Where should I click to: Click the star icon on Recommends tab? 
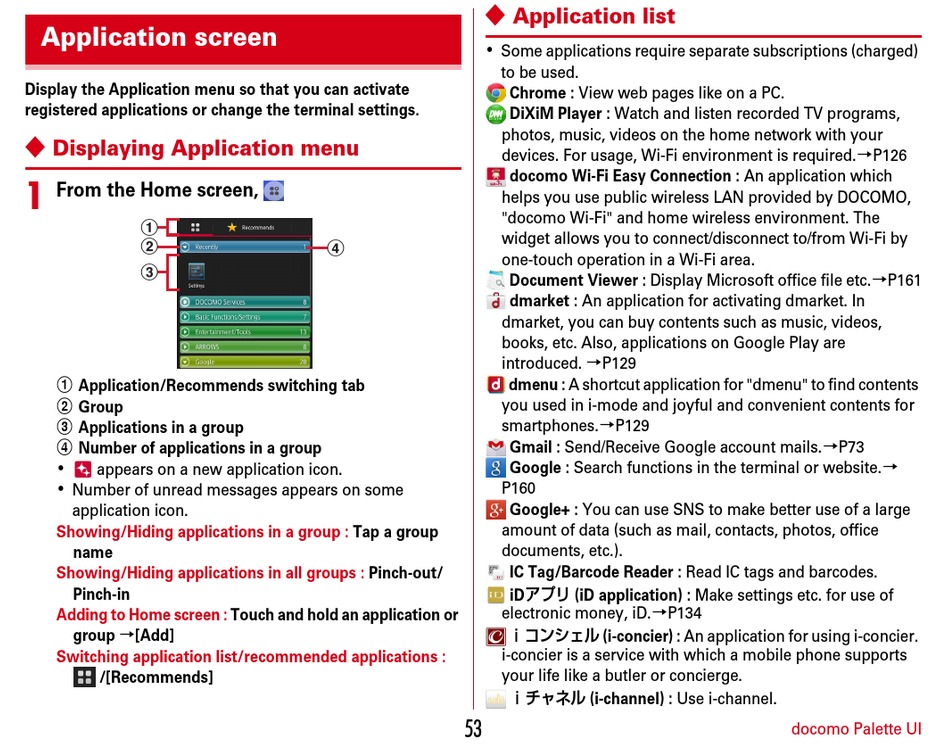tap(231, 227)
